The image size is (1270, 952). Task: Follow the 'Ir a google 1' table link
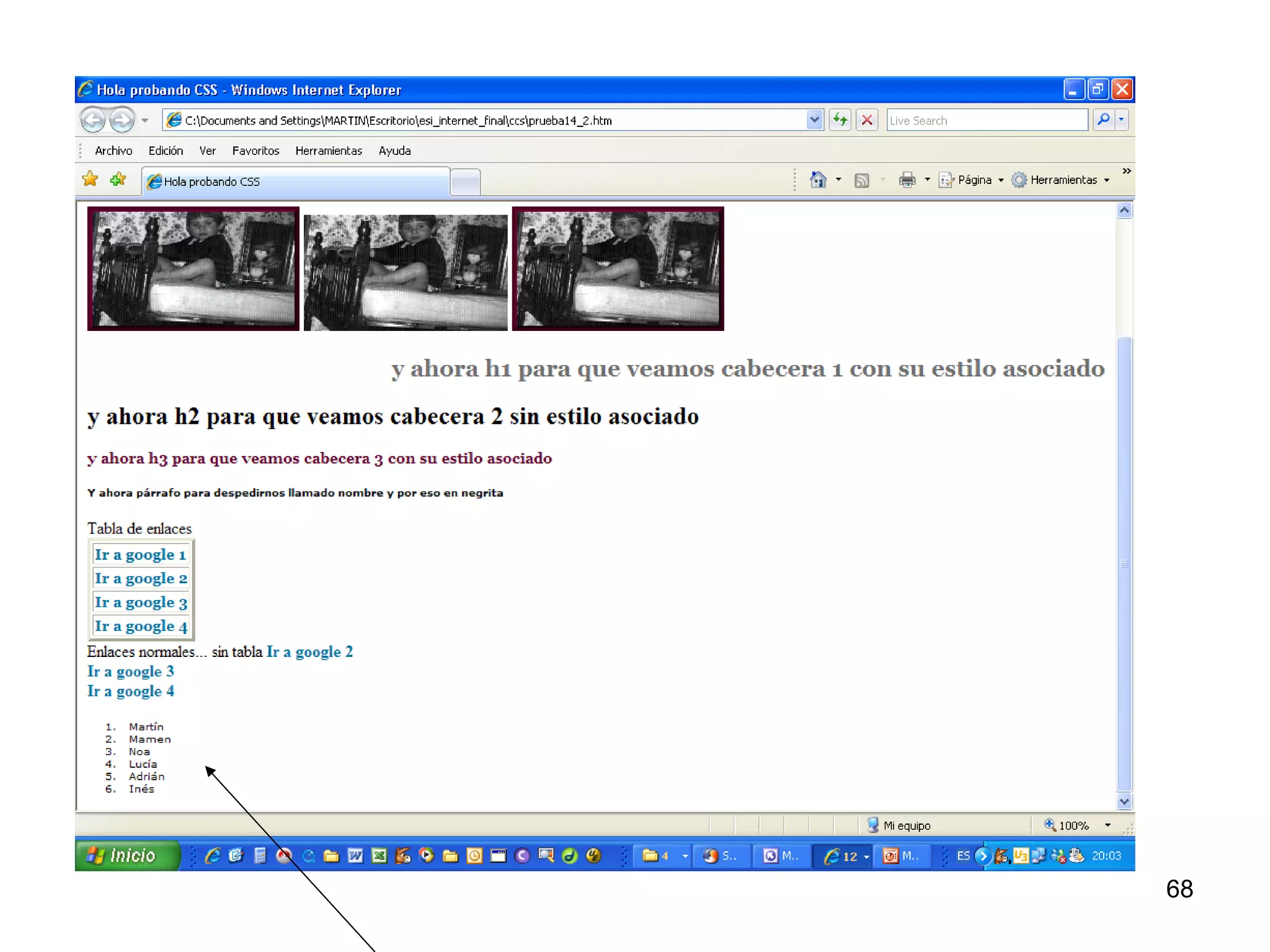click(x=140, y=555)
